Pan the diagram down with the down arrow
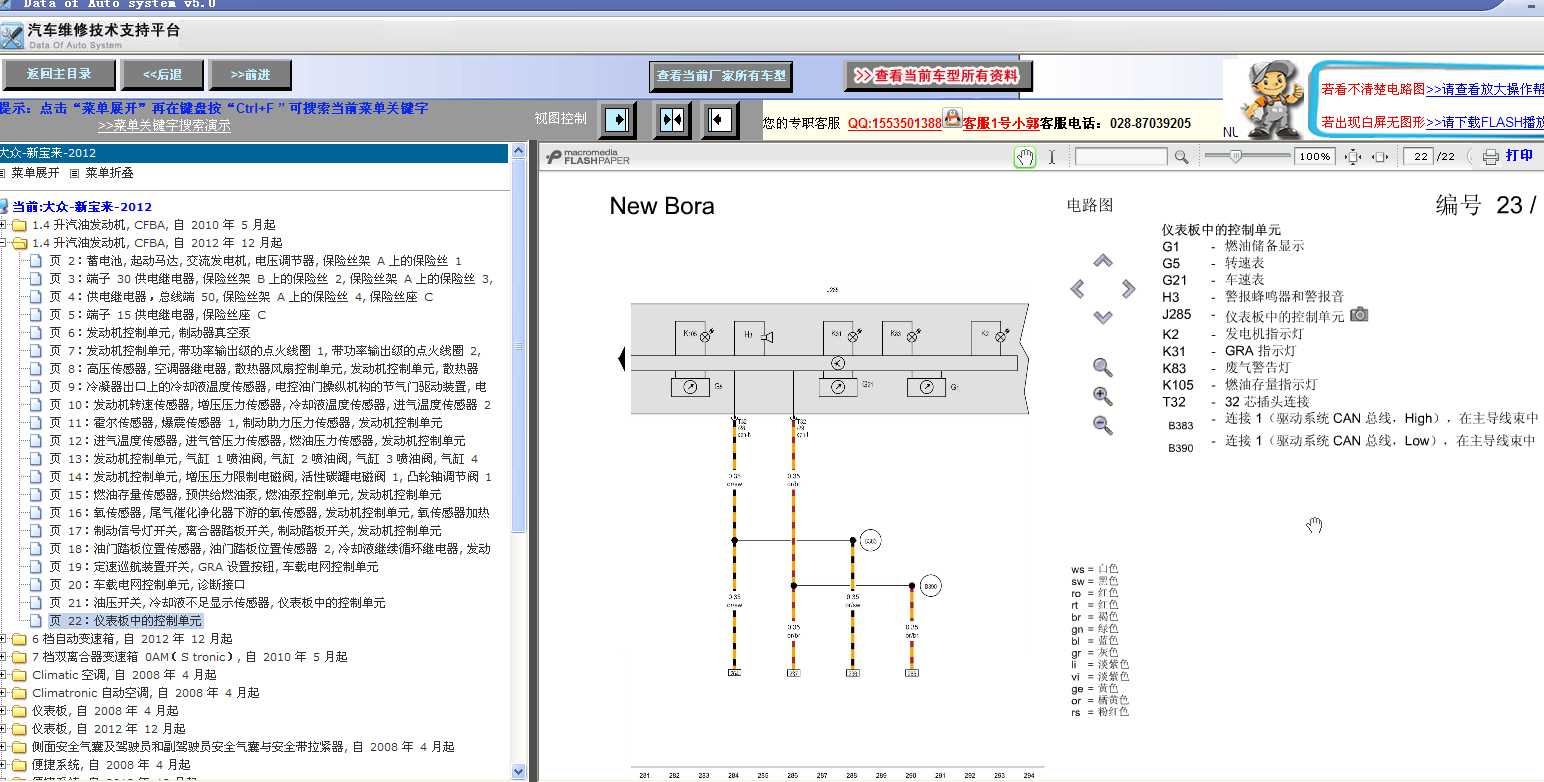 pos(1103,317)
